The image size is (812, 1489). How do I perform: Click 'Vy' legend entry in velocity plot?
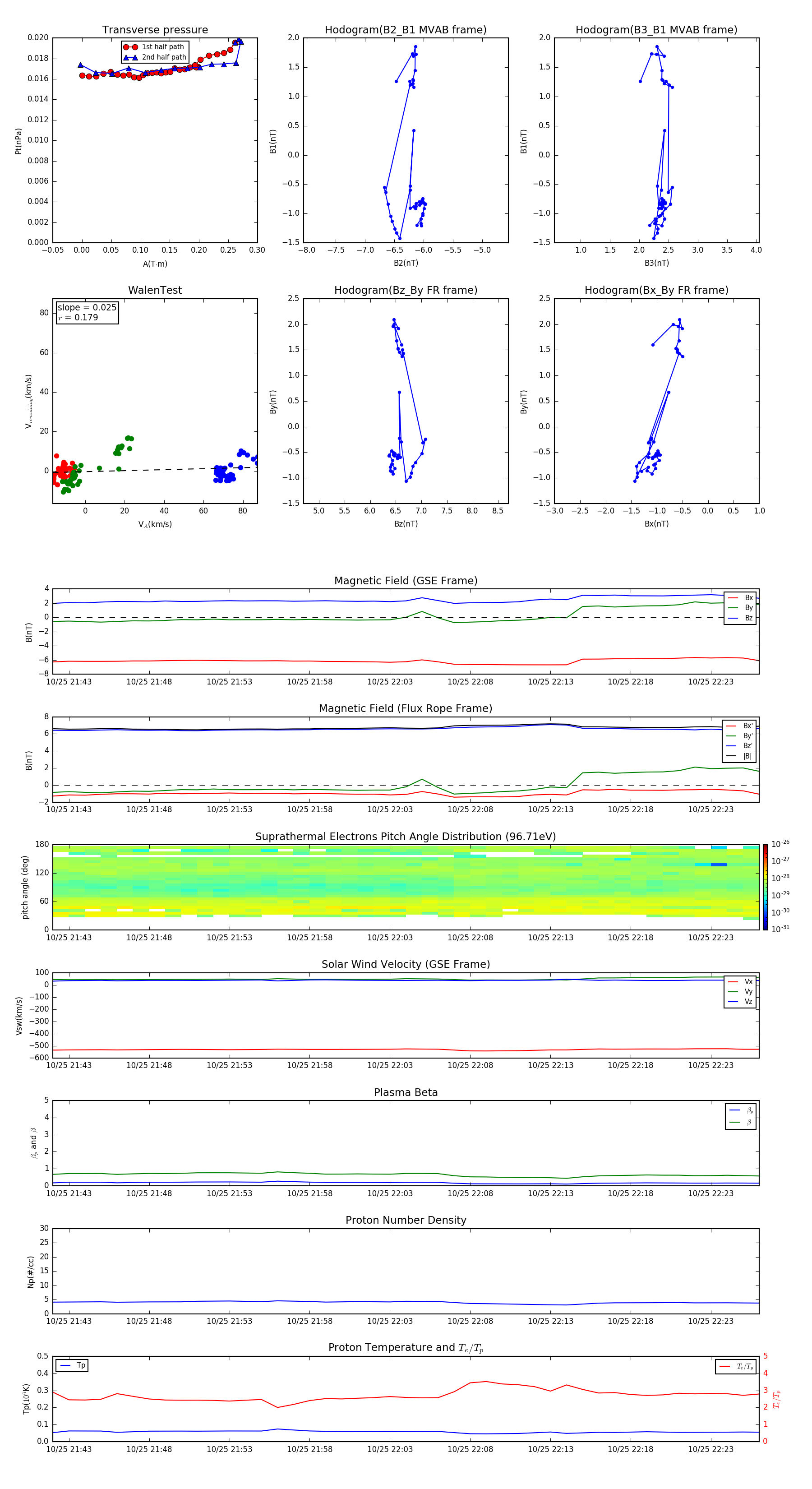[x=740, y=991]
